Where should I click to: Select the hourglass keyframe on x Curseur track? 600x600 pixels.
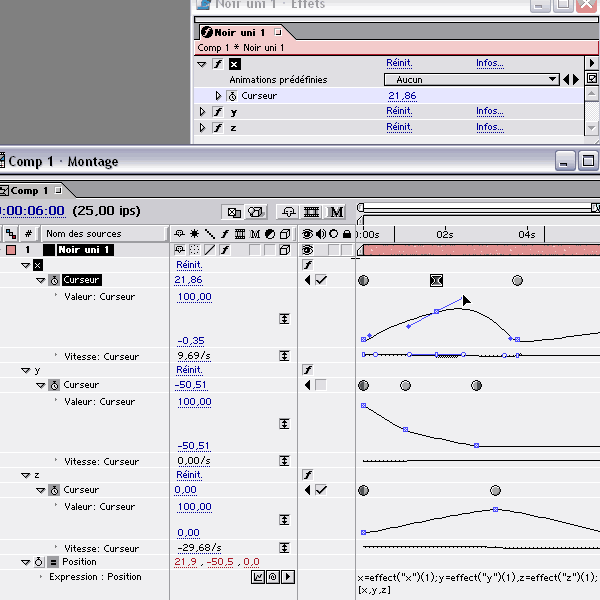[436, 280]
